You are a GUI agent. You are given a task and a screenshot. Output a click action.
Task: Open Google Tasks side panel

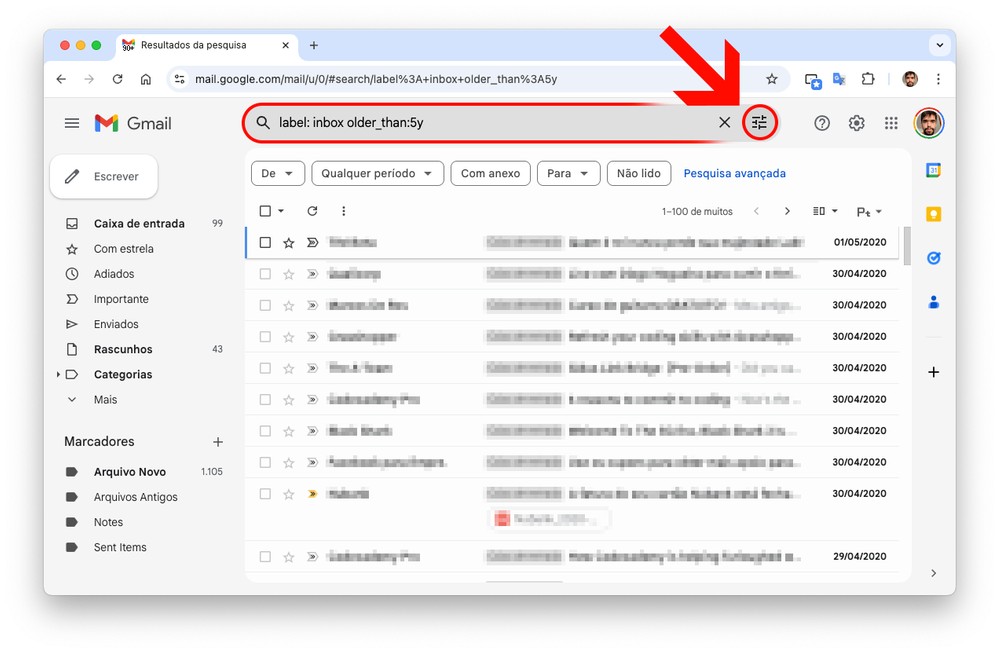pyautogui.click(x=933, y=258)
